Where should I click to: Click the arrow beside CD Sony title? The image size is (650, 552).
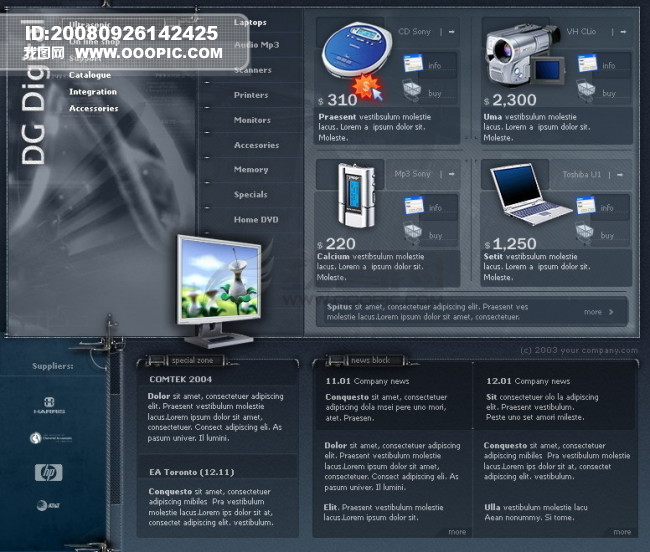point(452,32)
